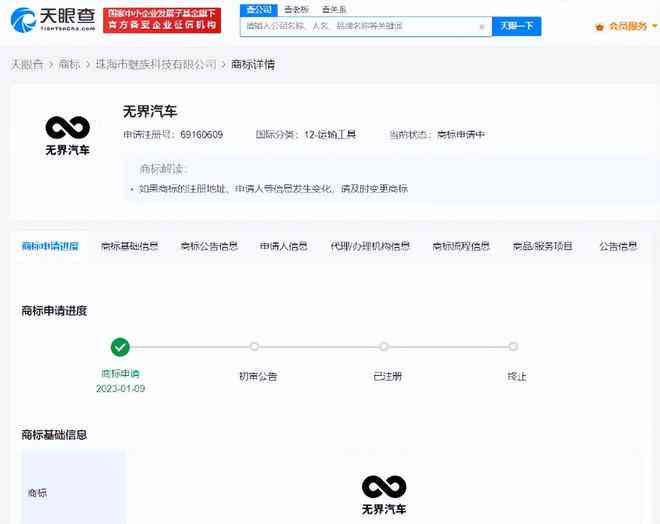
Task: Click the 商标基础信息 section heading
Action: tap(54, 435)
